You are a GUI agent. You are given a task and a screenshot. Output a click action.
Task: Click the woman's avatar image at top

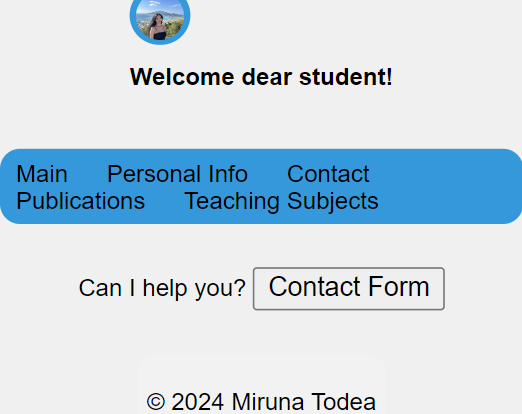click(x=160, y=19)
